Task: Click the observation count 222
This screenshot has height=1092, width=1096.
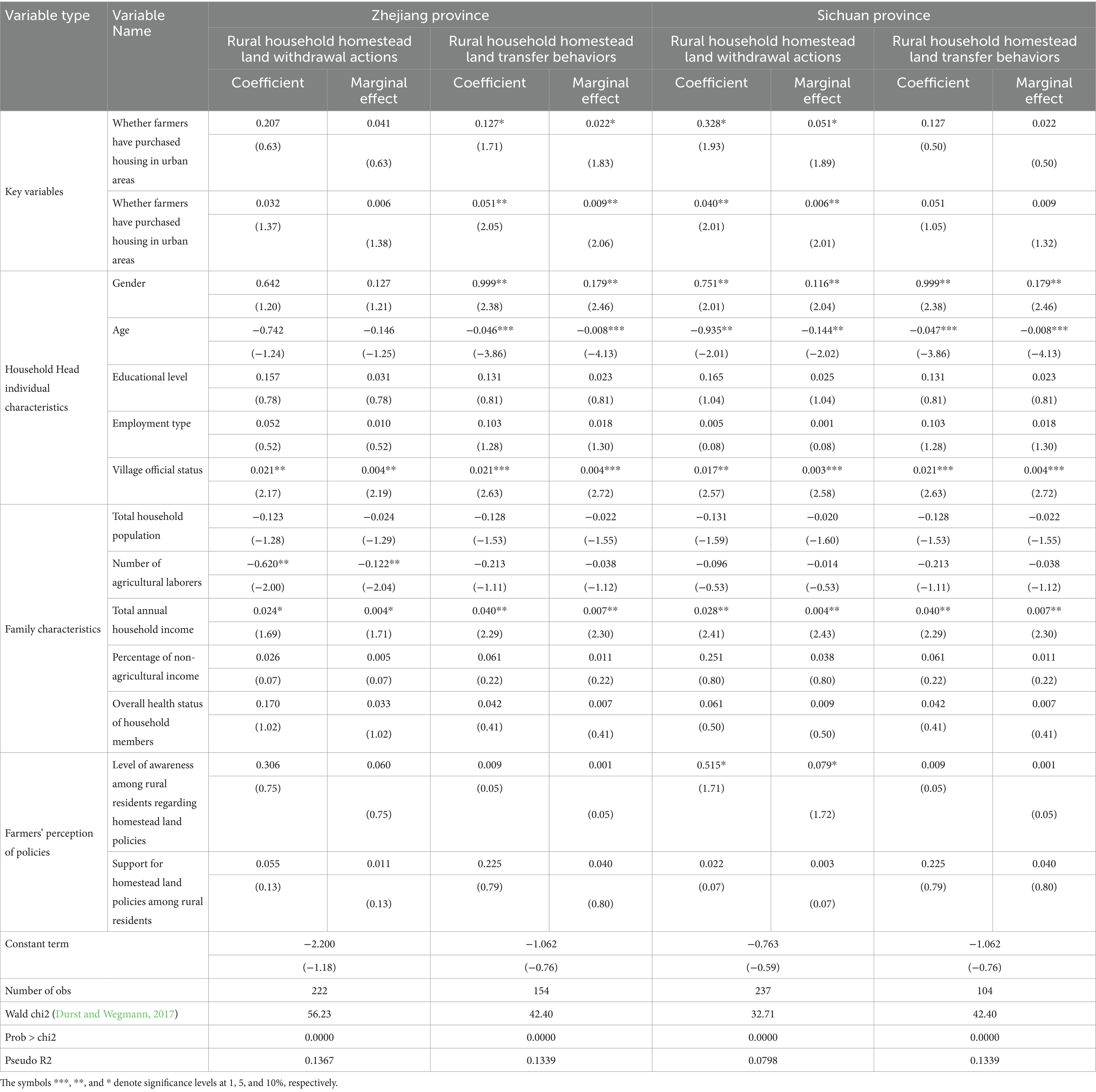Action: [319, 991]
